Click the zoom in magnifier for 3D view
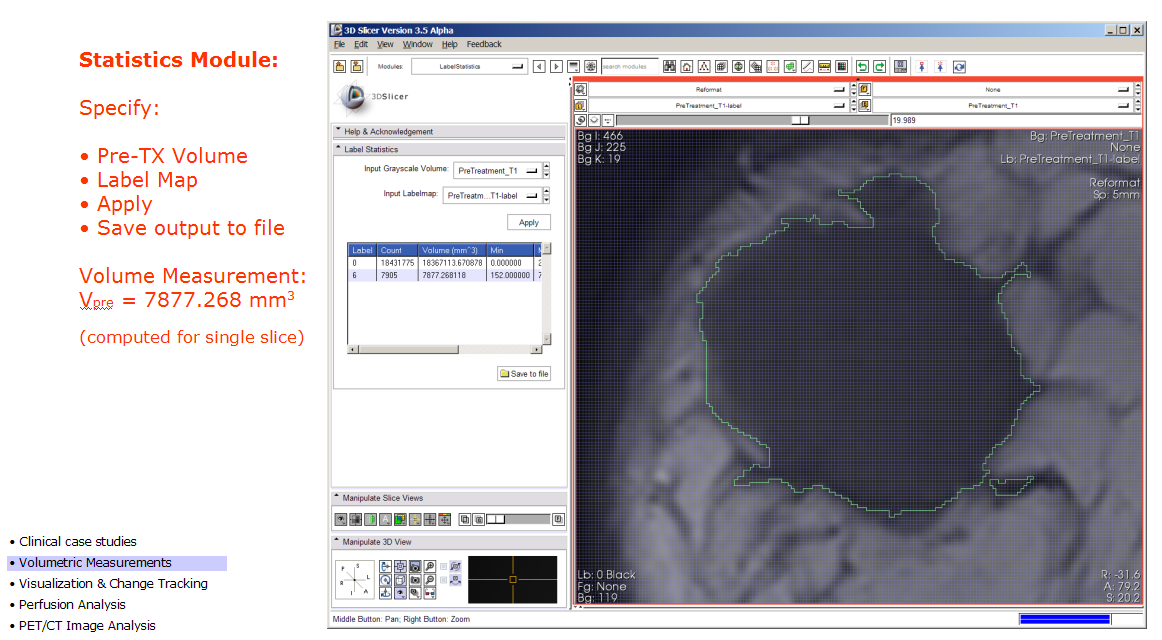The image size is (1162, 640). click(x=429, y=568)
